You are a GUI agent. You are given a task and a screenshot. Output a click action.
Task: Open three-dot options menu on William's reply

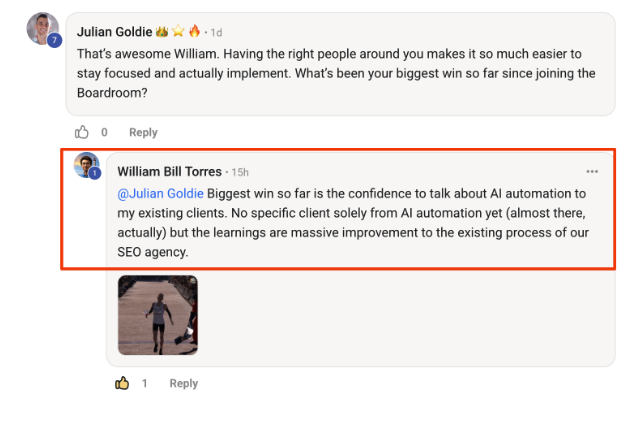click(x=592, y=171)
